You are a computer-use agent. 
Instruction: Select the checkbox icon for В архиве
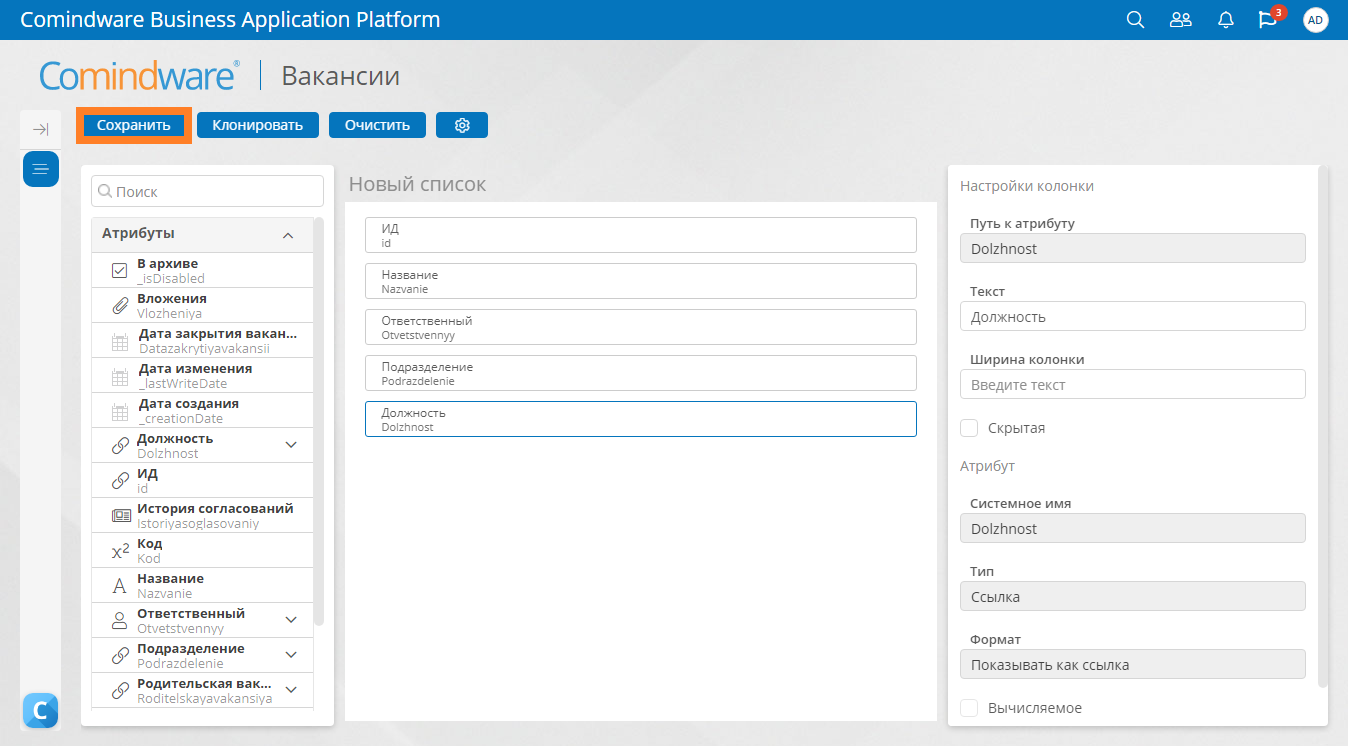(x=119, y=270)
